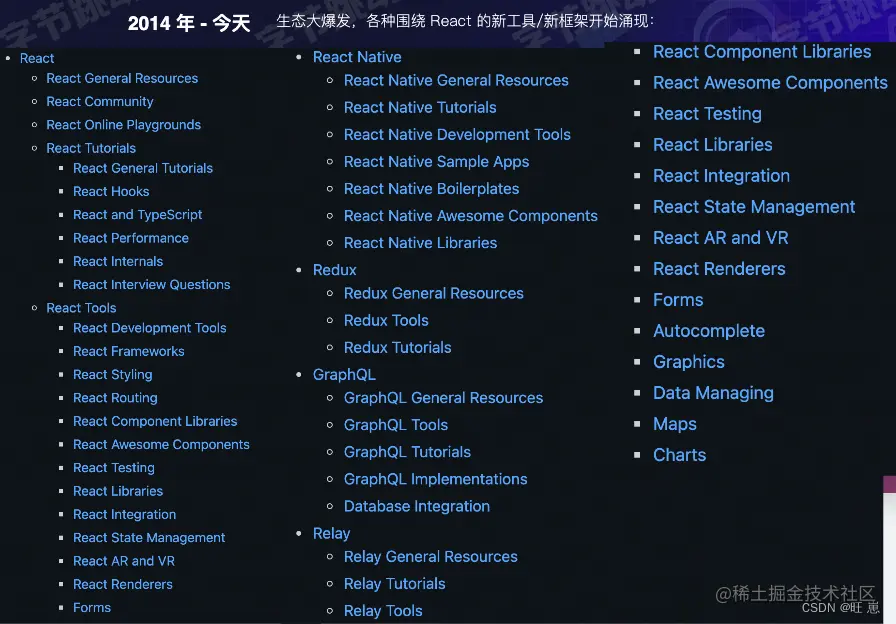This screenshot has height=624, width=896.
Task: Open the Redux heading link
Action: click(335, 270)
